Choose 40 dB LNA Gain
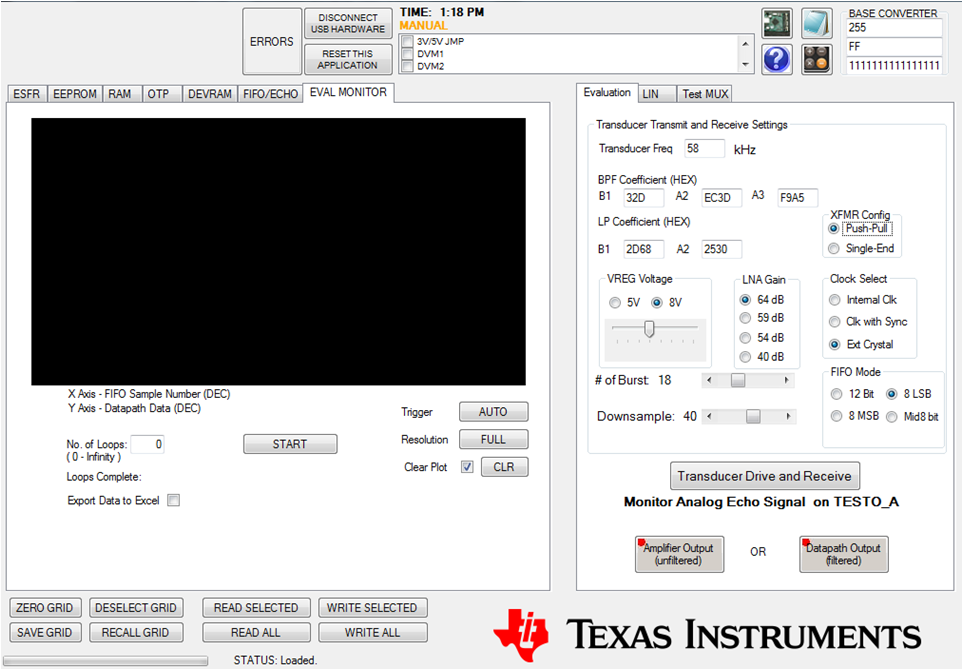This screenshot has width=963, height=670. [744, 357]
